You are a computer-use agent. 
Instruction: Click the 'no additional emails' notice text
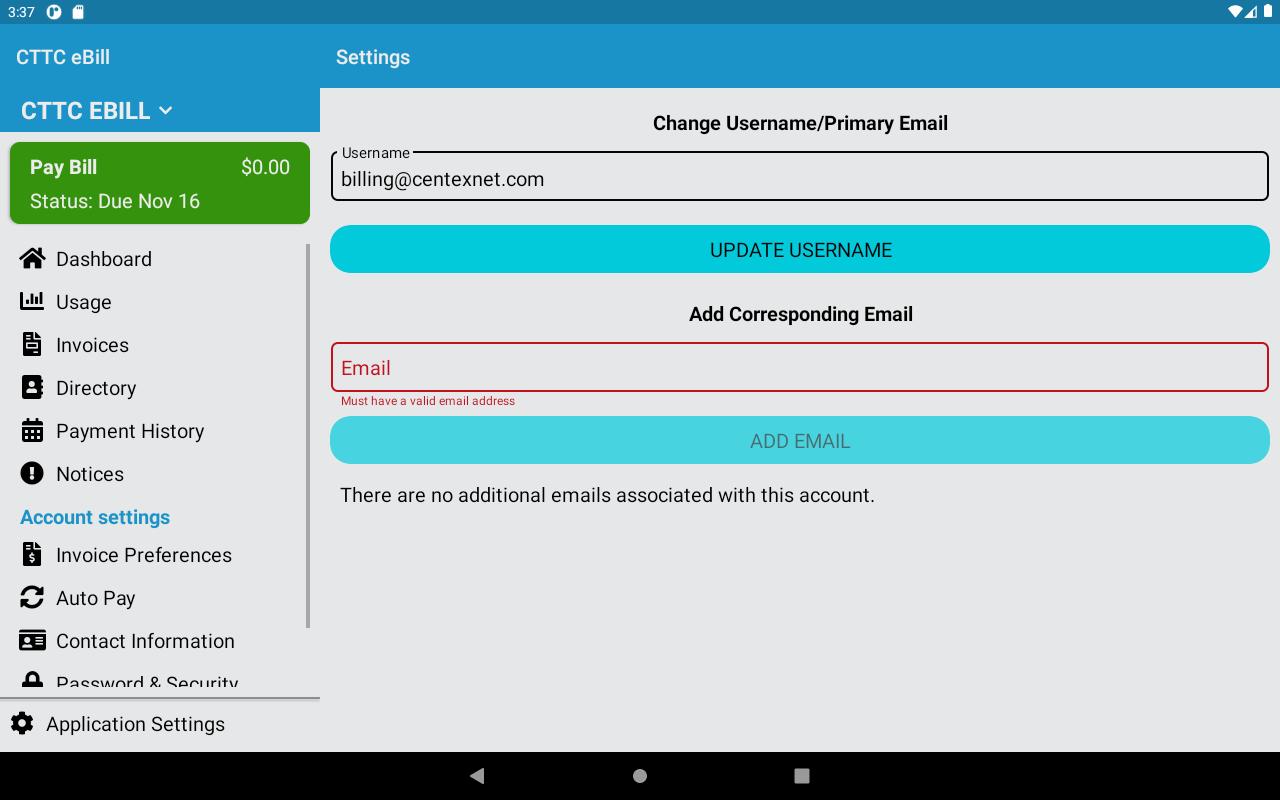coord(607,495)
